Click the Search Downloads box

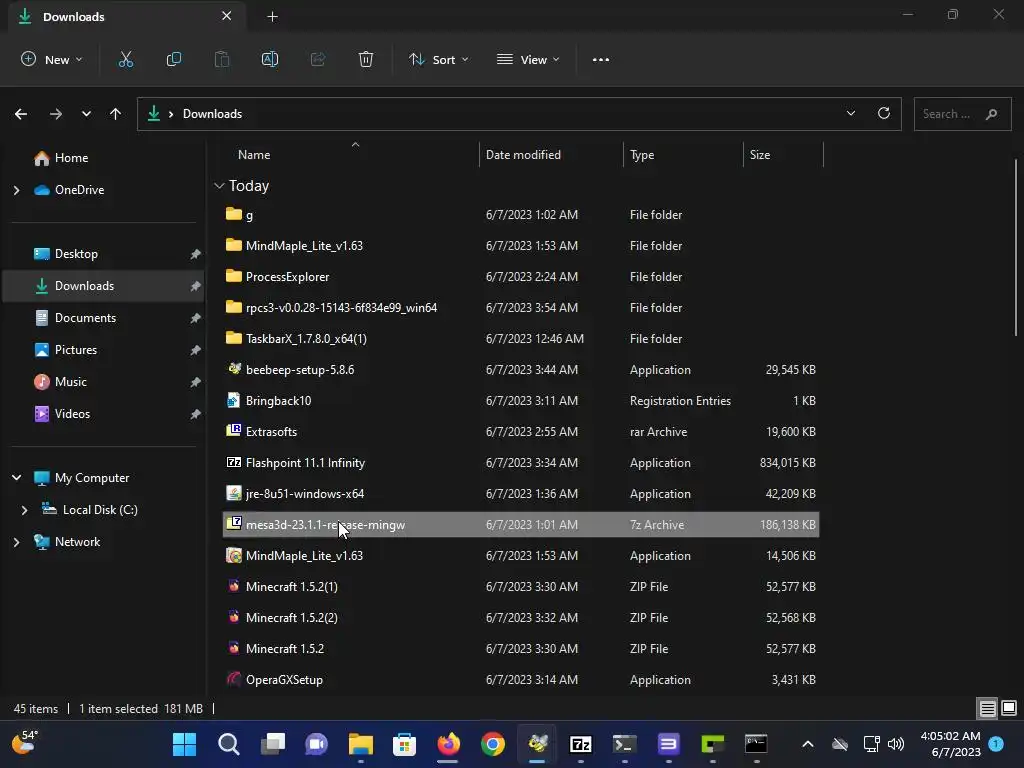(x=962, y=114)
